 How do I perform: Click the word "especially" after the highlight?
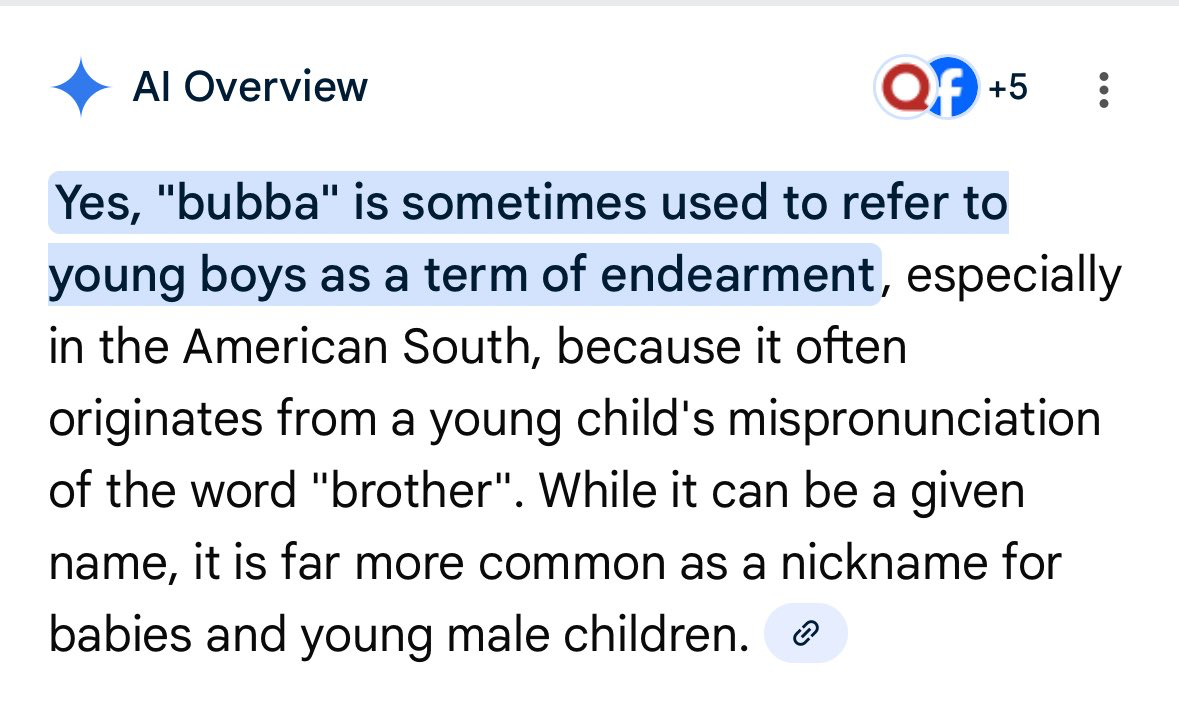click(x=1013, y=276)
